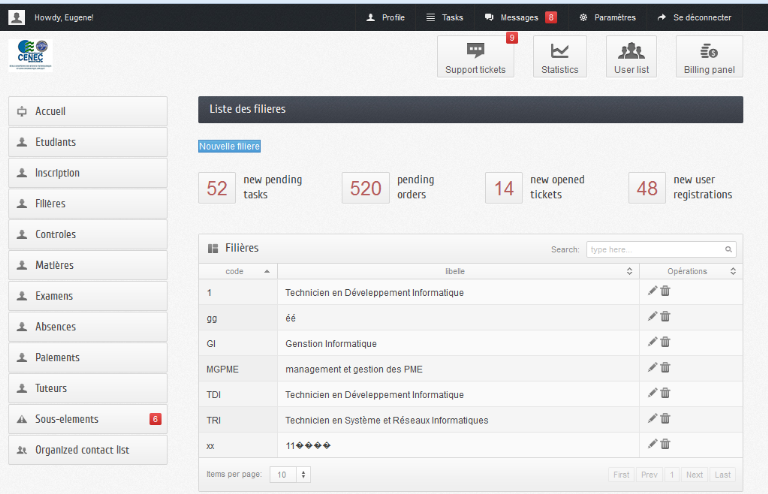Image resolution: width=768 pixels, height=494 pixels.
Task: Edit the TRI row with pencil icon
Action: pos(653,419)
